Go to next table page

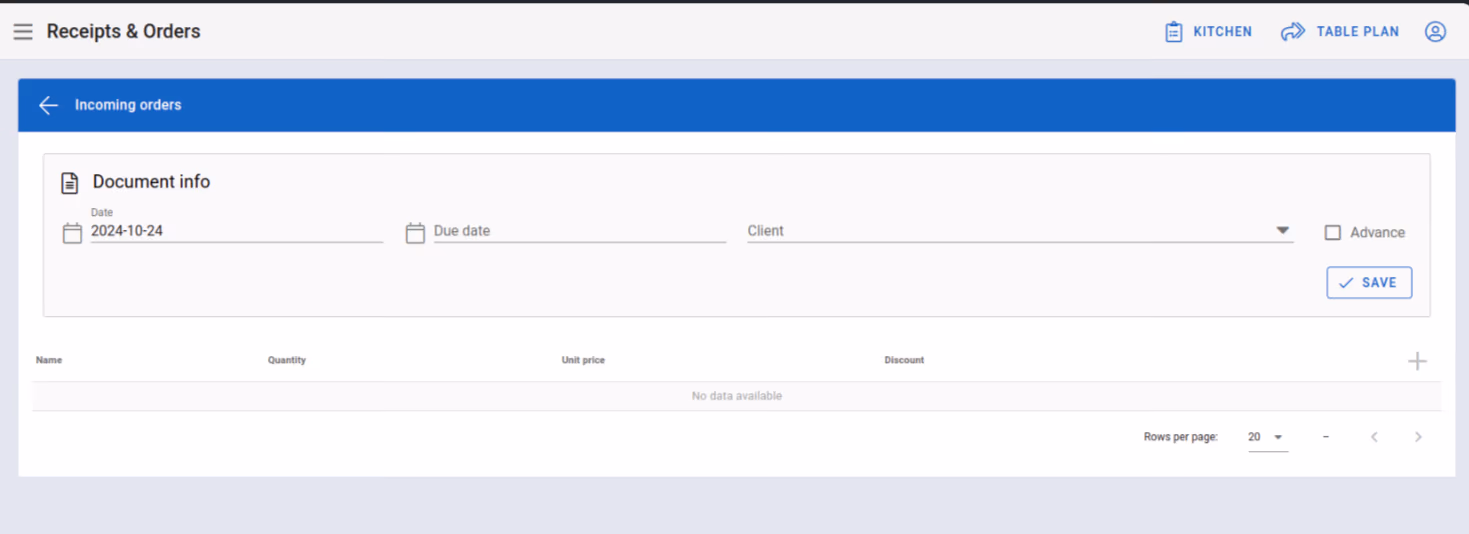1417,437
